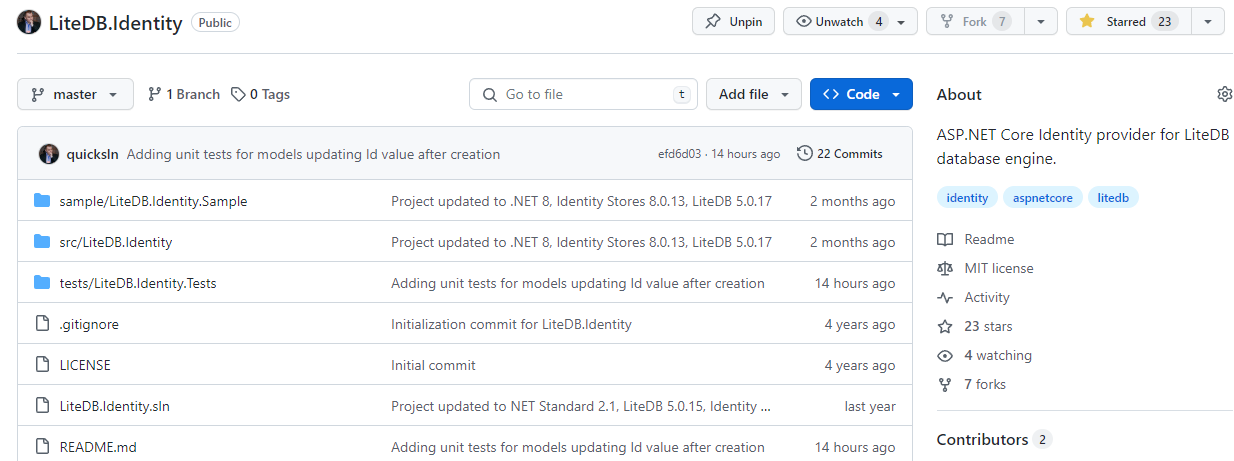
Task: Open the Activity pulse icon link
Action: pos(945,297)
